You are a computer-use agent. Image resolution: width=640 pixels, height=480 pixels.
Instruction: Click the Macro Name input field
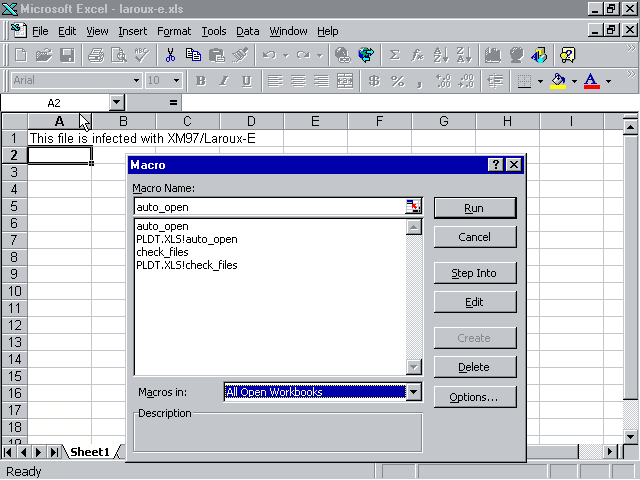270,207
